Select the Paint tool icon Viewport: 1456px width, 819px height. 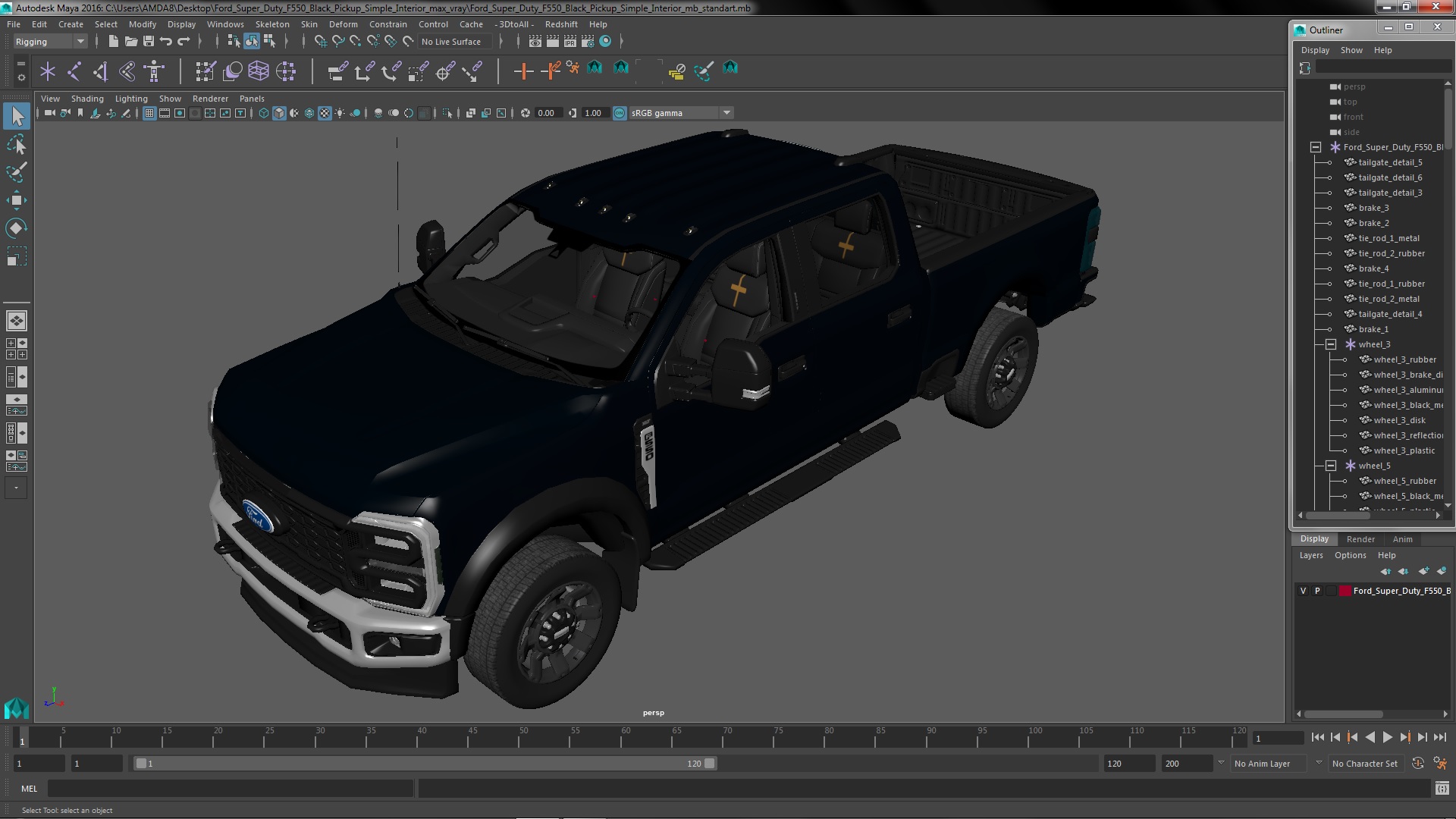click(15, 171)
